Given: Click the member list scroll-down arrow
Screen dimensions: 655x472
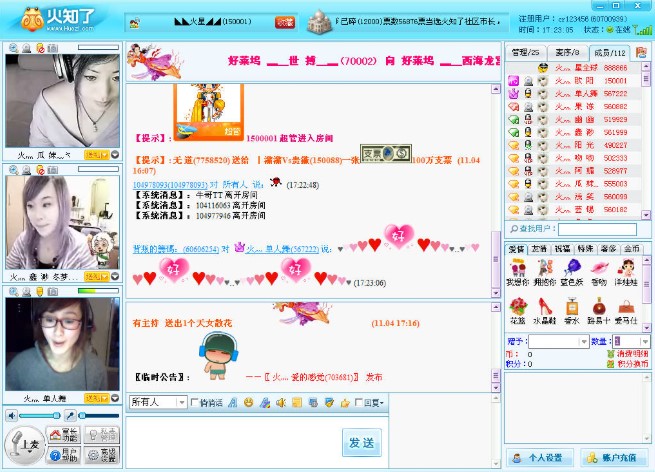Looking at the screenshot, I should 646,215.
